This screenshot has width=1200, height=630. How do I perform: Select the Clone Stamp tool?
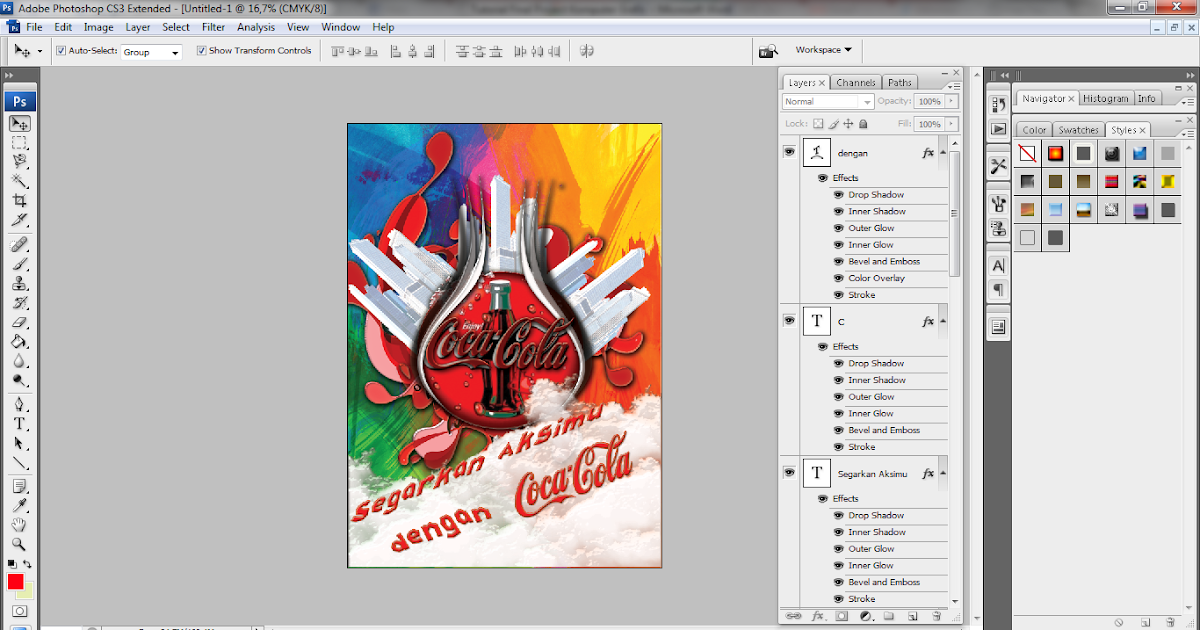pyautogui.click(x=20, y=283)
